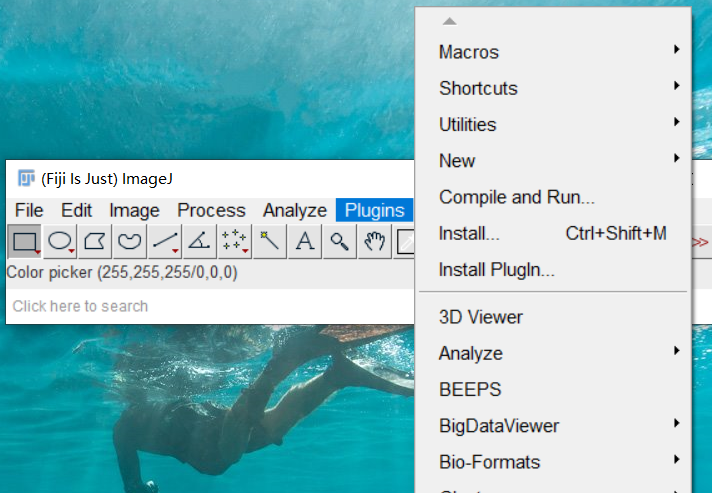Select the Multi-point tool

click(x=234, y=242)
